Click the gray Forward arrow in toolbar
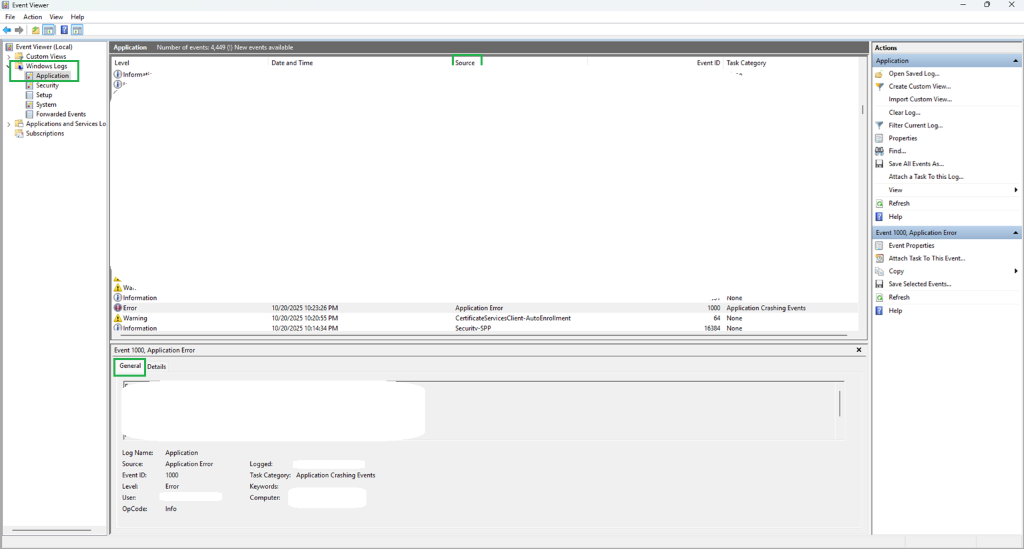The height and width of the screenshot is (549, 1024). coord(19,30)
